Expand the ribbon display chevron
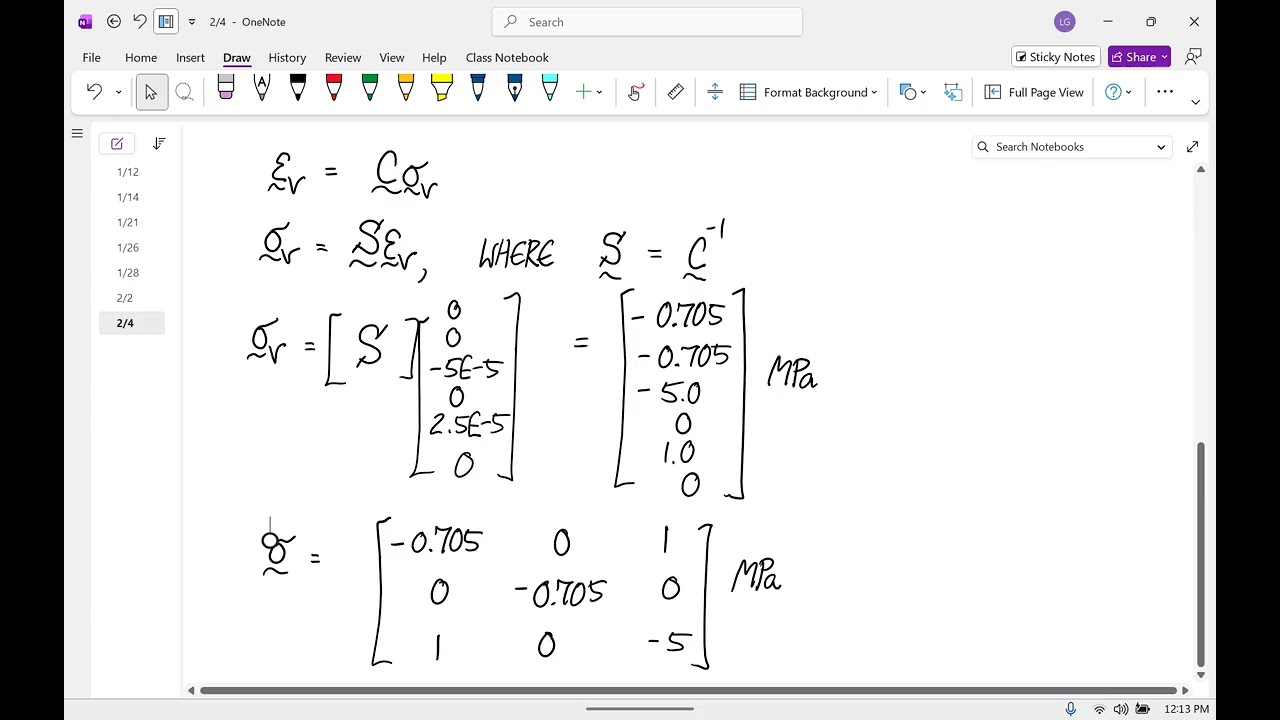The width and height of the screenshot is (1280, 720). [1195, 102]
